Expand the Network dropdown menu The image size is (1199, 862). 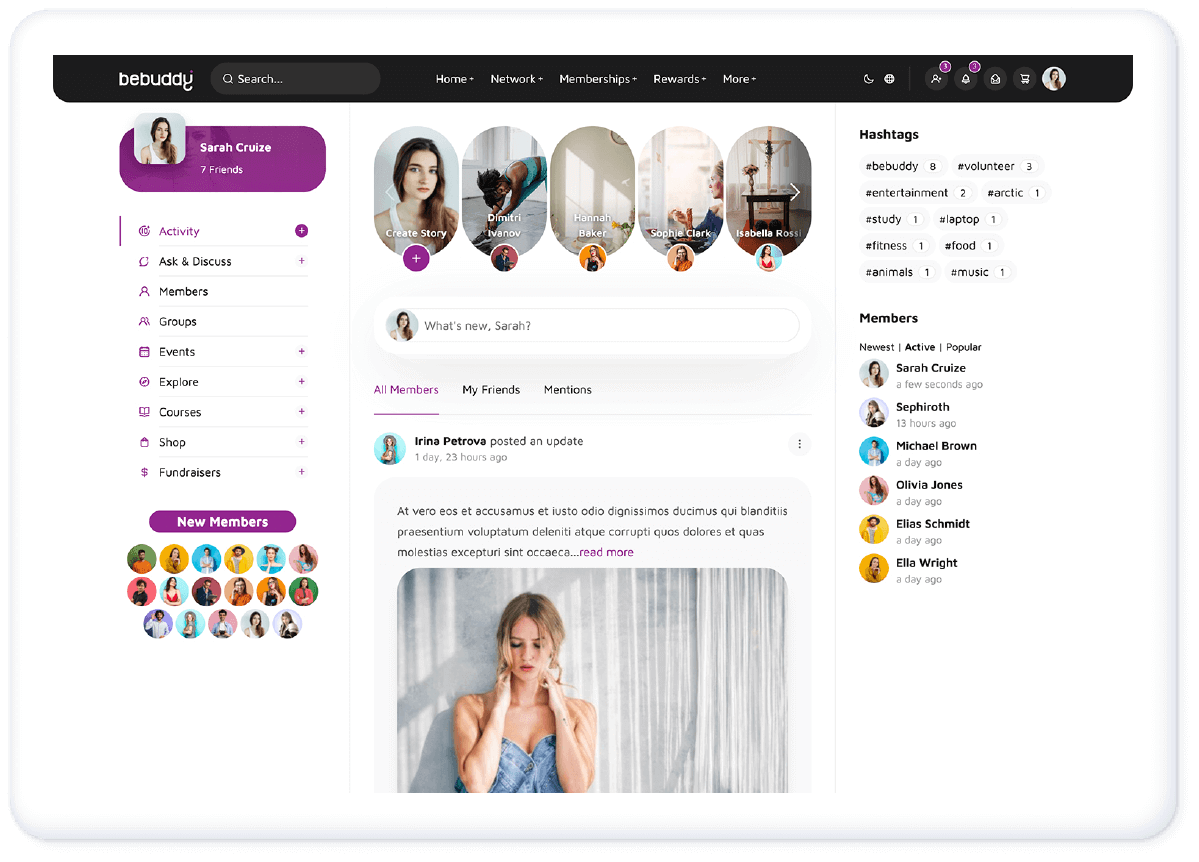pyautogui.click(x=516, y=79)
